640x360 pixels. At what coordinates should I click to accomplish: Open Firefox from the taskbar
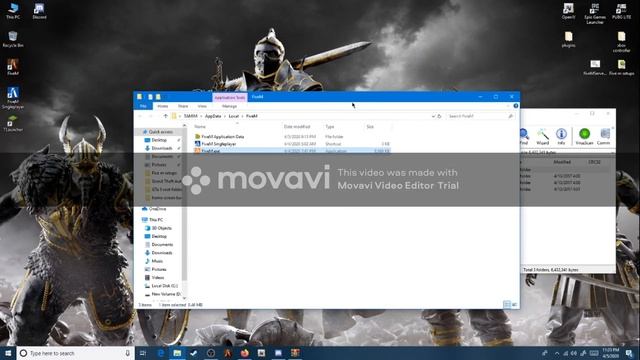(x=244, y=353)
